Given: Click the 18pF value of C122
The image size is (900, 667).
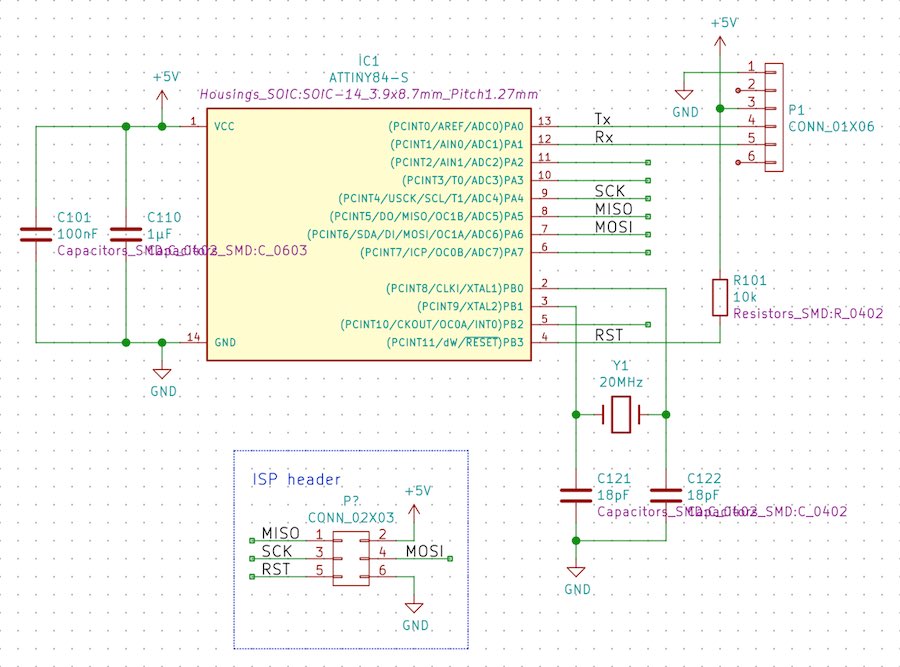Looking at the screenshot, I should click(x=704, y=495).
